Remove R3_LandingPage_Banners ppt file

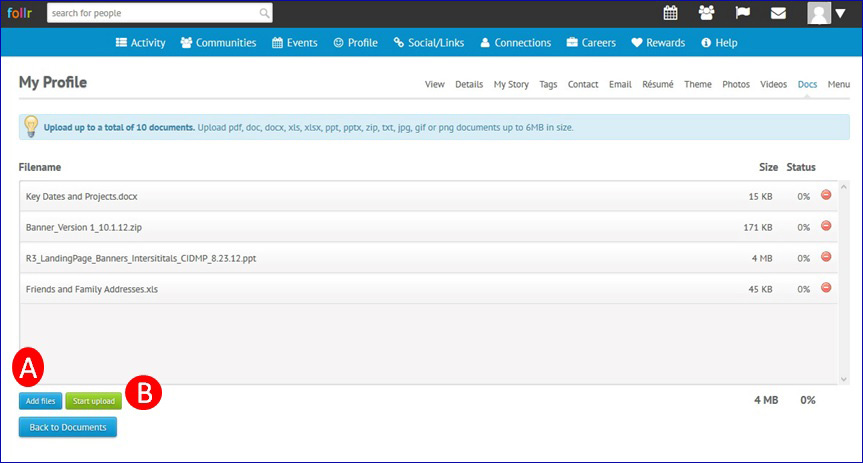tap(826, 257)
